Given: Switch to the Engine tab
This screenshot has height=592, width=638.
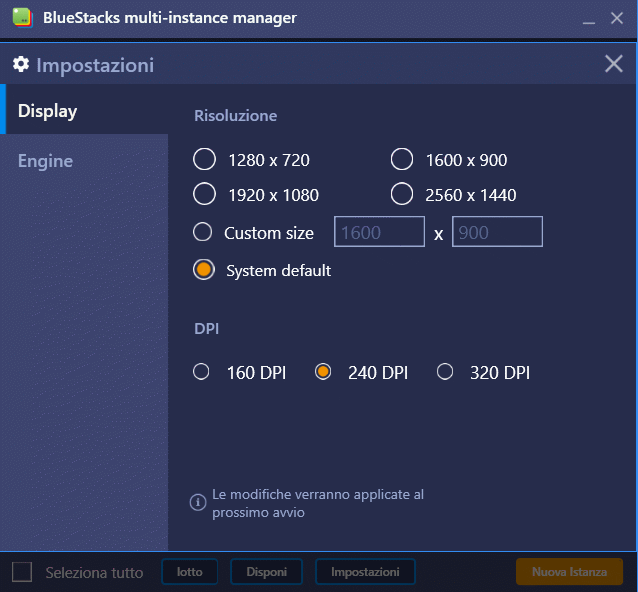Looking at the screenshot, I should (84, 161).
